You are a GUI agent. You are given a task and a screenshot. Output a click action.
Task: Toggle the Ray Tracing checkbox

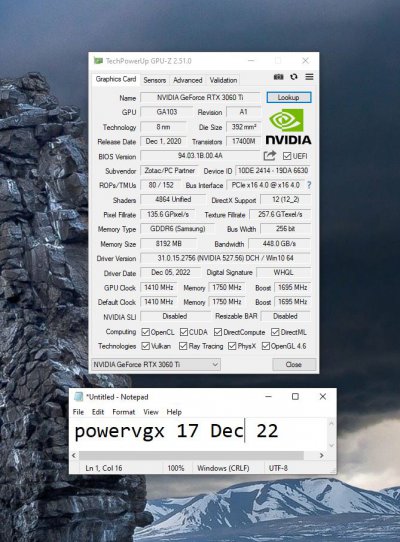click(x=183, y=346)
